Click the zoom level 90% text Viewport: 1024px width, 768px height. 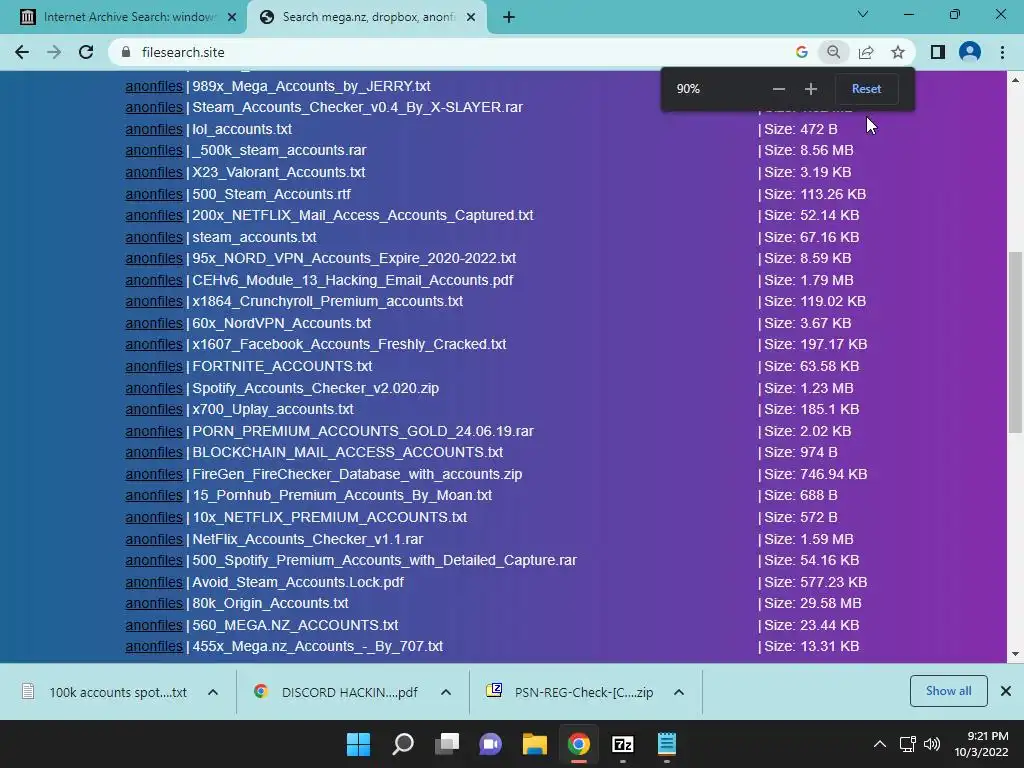click(x=688, y=89)
